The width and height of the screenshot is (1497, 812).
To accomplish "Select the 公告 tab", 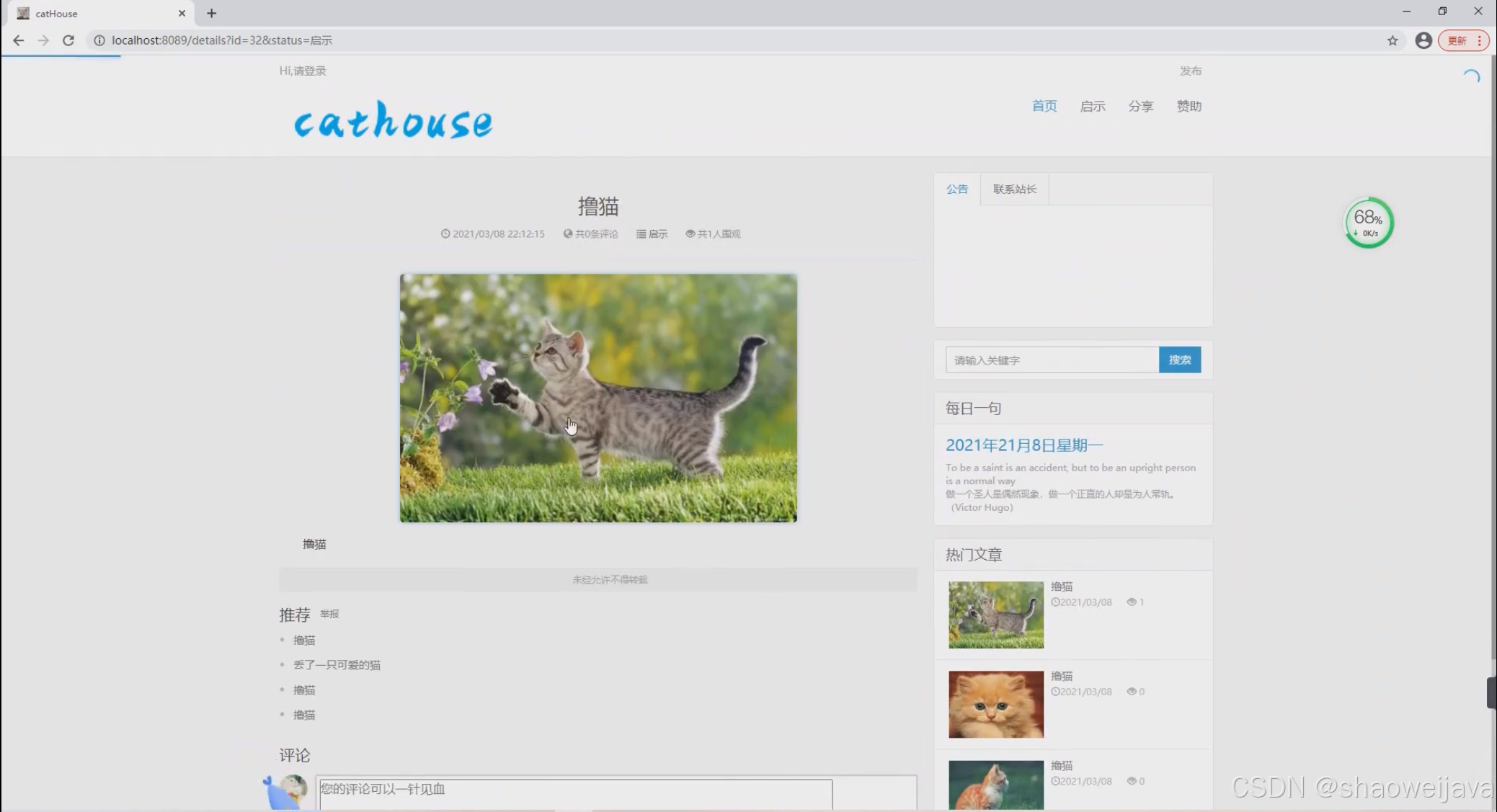I will click(x=957, y=189).
